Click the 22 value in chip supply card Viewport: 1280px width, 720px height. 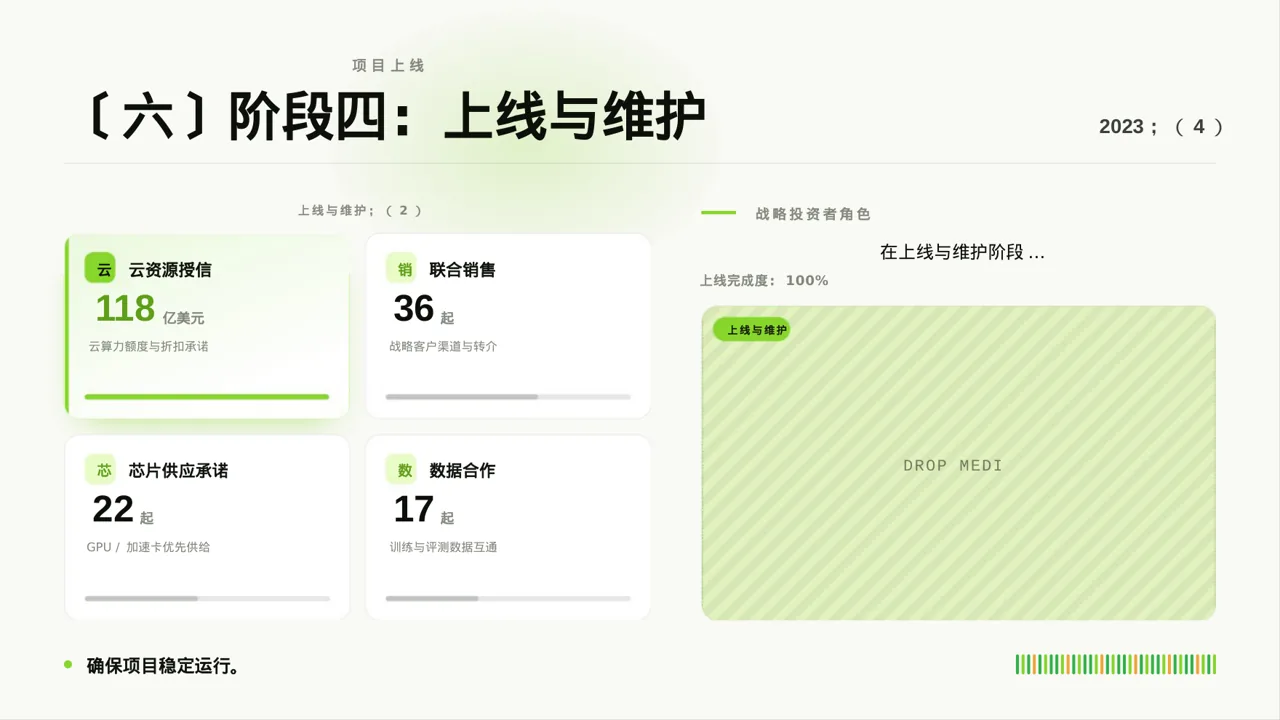pyautogui.click(x=113, y=509)
